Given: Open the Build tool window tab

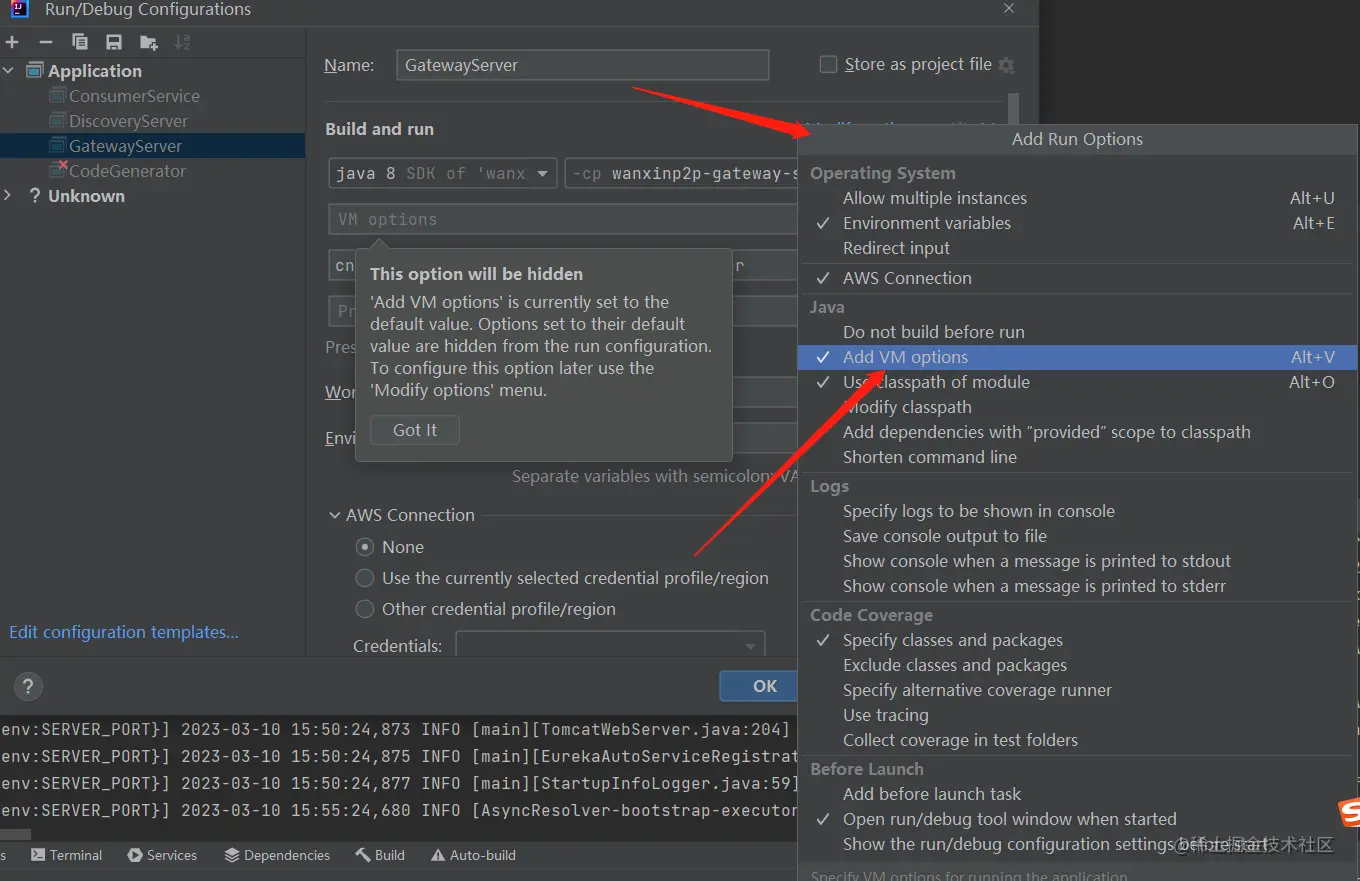Looking at the screenshot, I should pyautogui.click(x=380, y=855).
